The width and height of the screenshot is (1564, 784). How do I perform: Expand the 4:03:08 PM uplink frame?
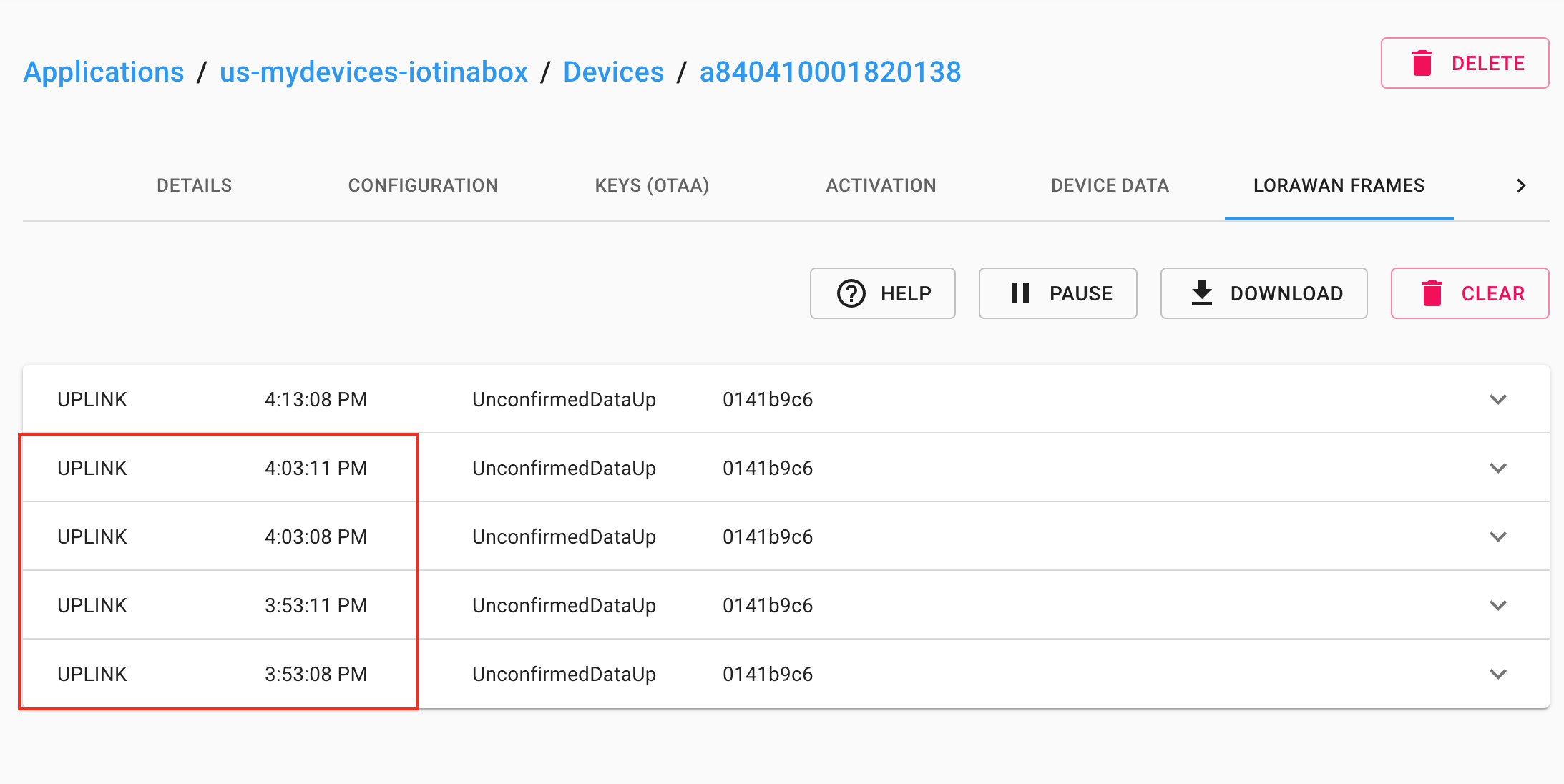coord(1498,536)
